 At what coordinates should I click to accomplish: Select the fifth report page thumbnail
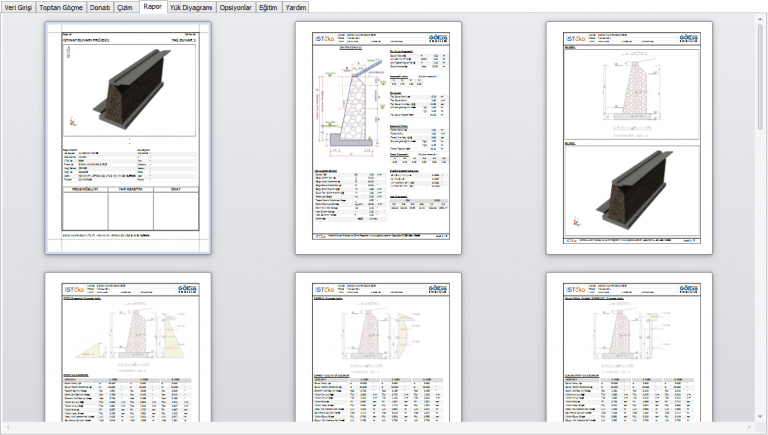click(379, 347)
